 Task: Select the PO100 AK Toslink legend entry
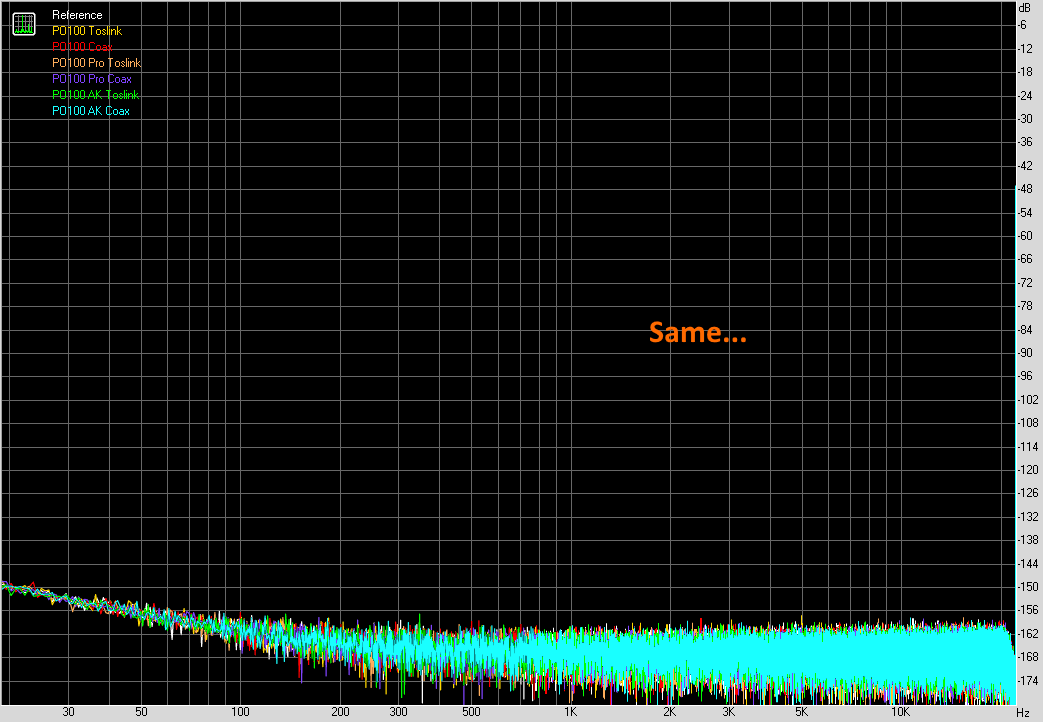[x=96, y=94]
